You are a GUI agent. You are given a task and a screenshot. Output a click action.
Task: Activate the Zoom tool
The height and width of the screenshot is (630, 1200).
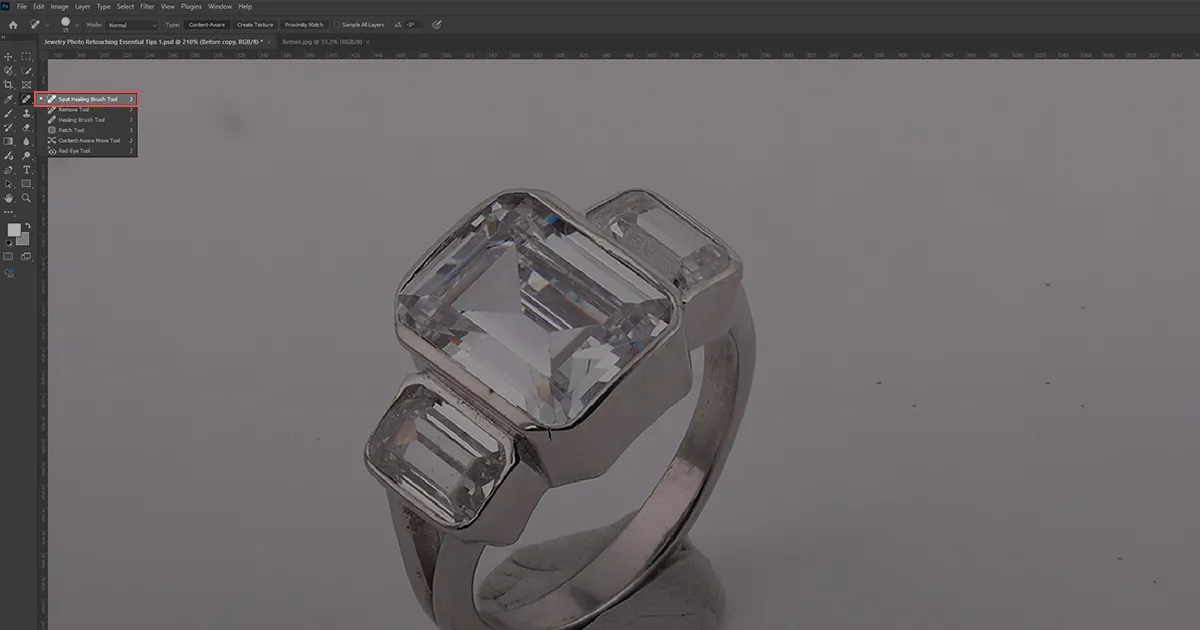27,198
